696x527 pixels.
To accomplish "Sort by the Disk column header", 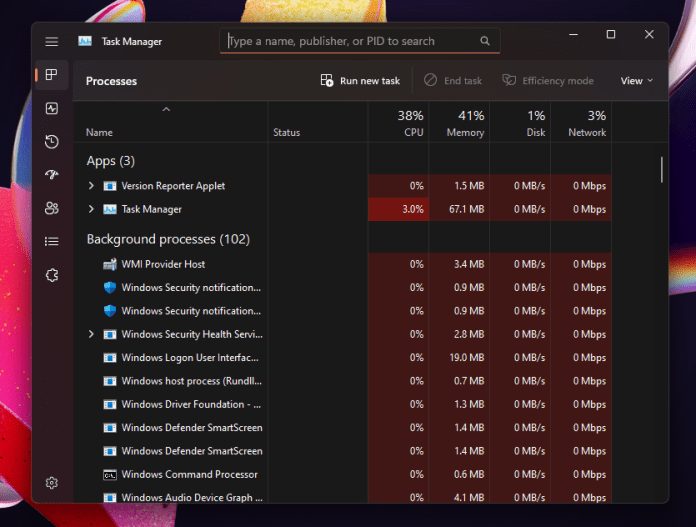I will tap(520, 123).
